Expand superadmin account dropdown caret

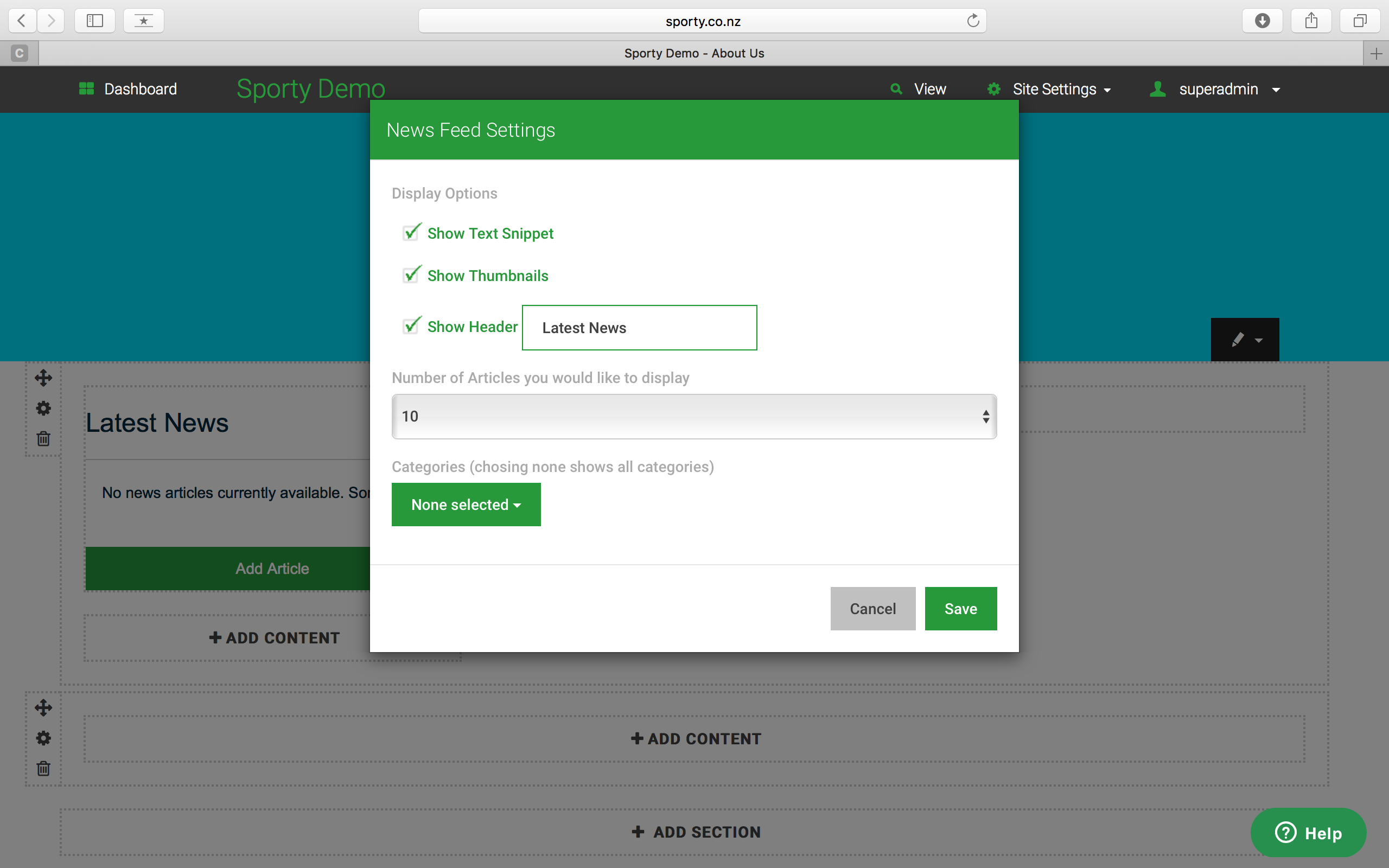pos(1276,90)
